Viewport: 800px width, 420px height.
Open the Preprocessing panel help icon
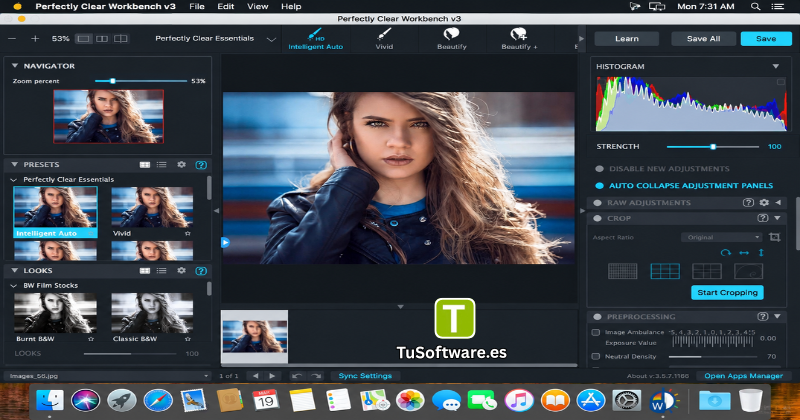click(763, 316)
